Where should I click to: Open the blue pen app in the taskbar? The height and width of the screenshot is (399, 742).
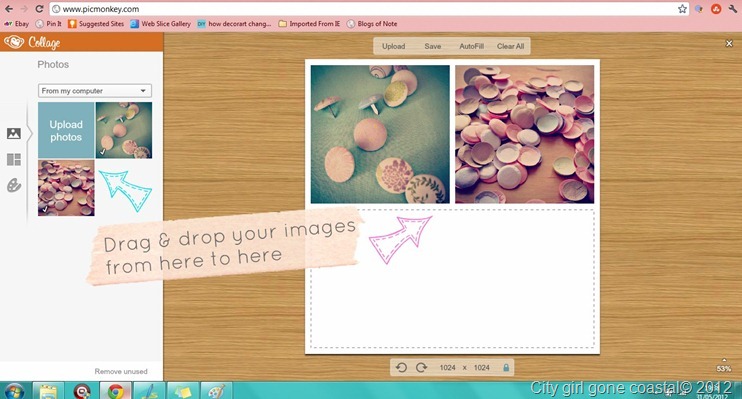(x=149, y=391)
